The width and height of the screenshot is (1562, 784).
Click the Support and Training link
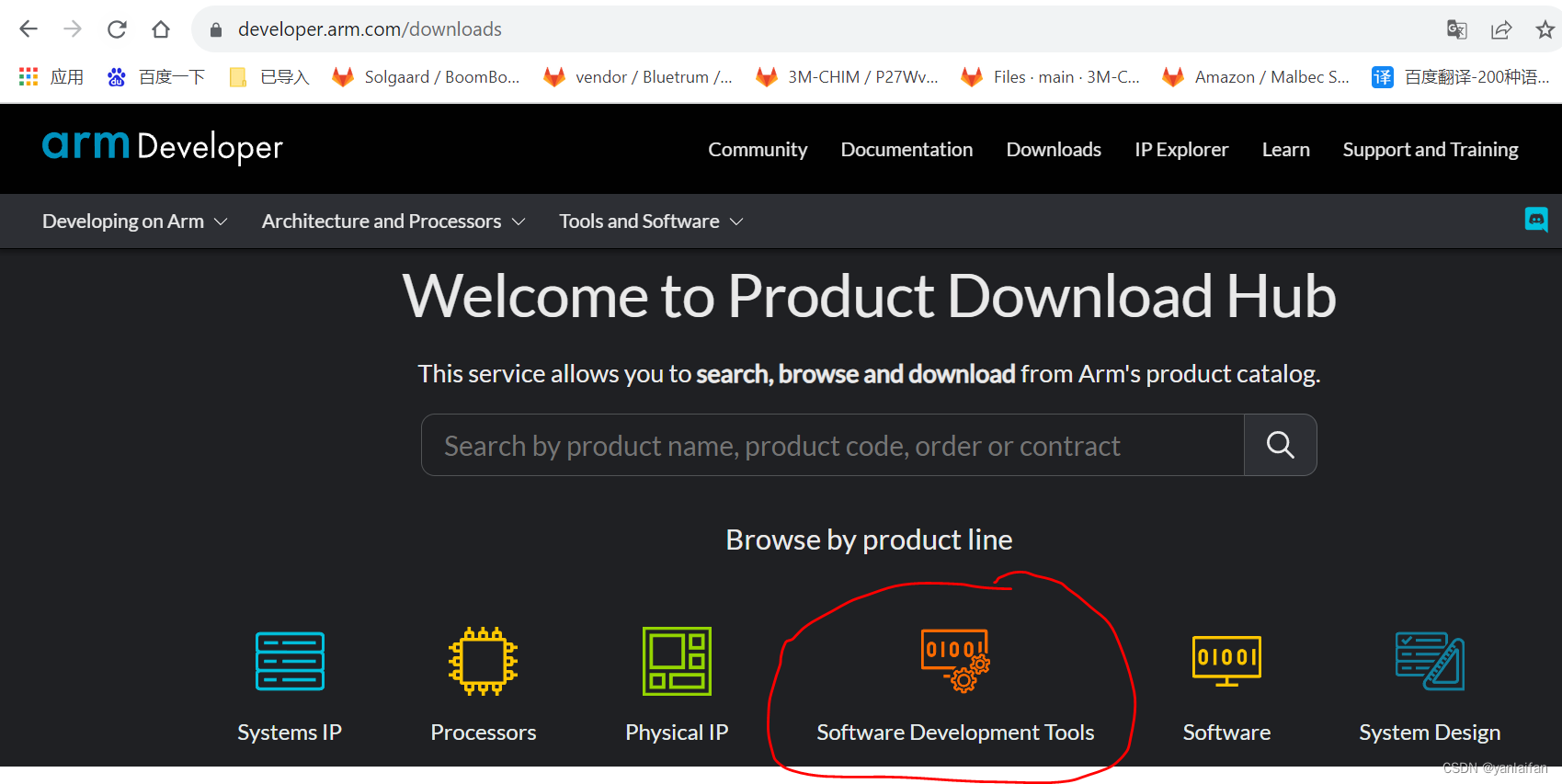pos(1430,150)
